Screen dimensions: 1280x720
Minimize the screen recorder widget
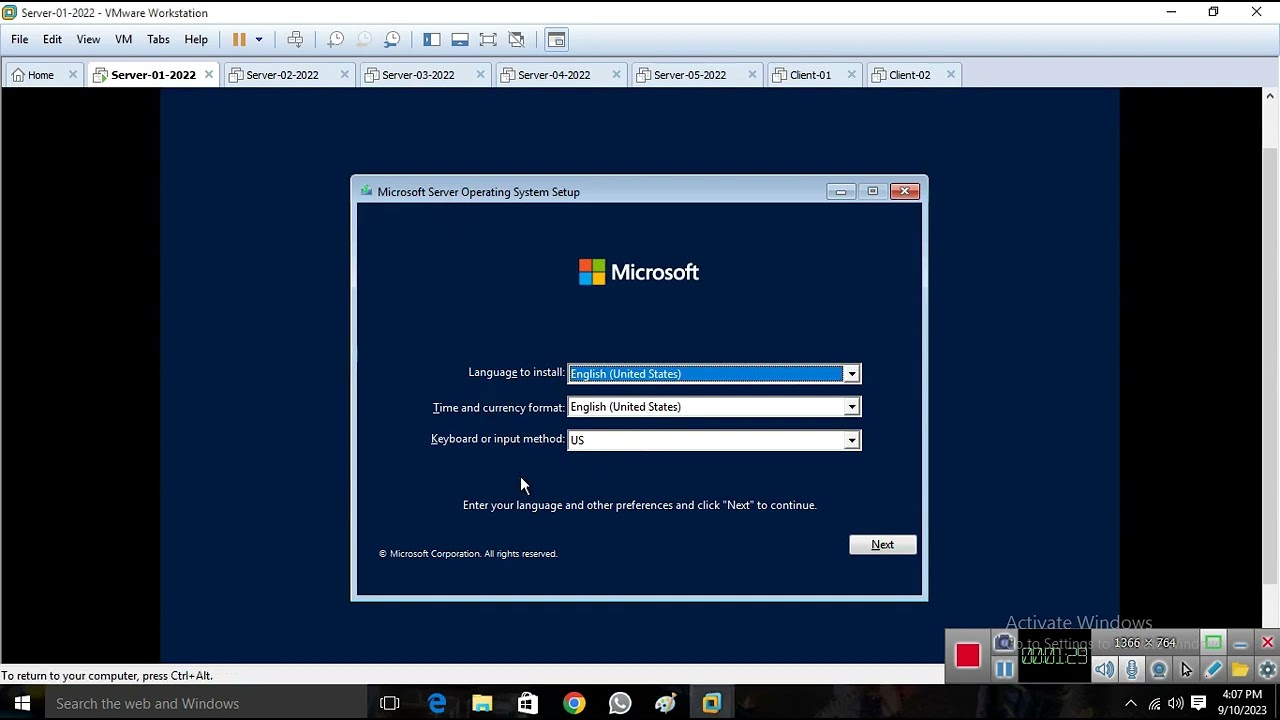pyautogui.click(x=1240, y=643)
